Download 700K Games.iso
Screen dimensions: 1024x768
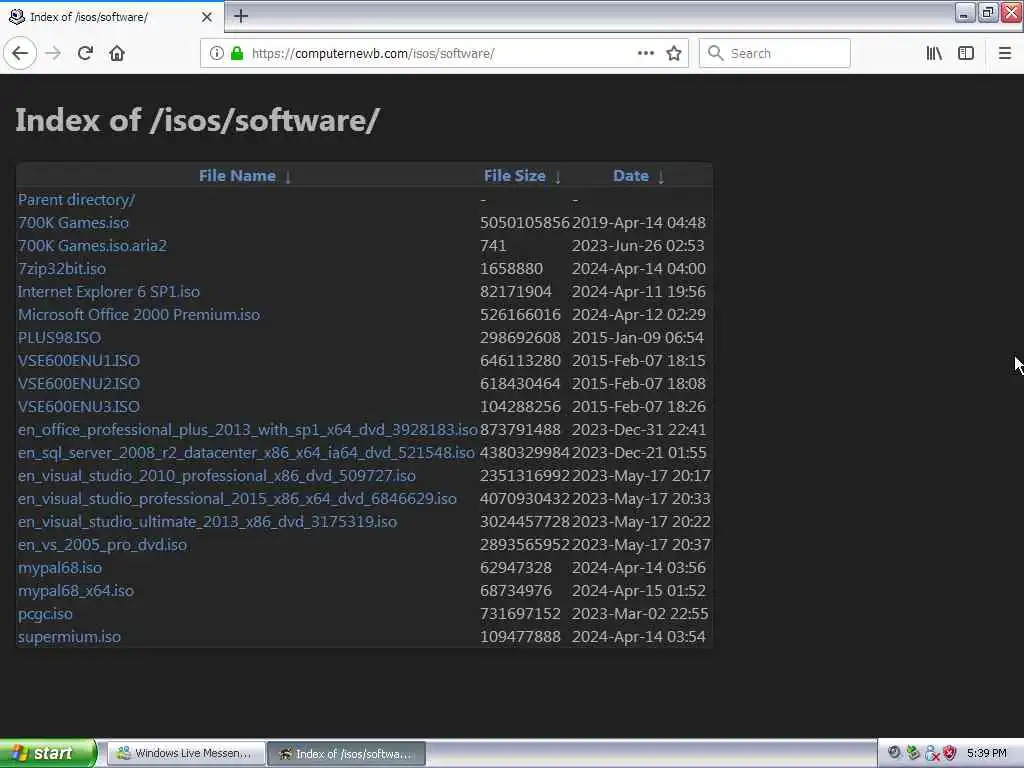[x=73, y=223]
